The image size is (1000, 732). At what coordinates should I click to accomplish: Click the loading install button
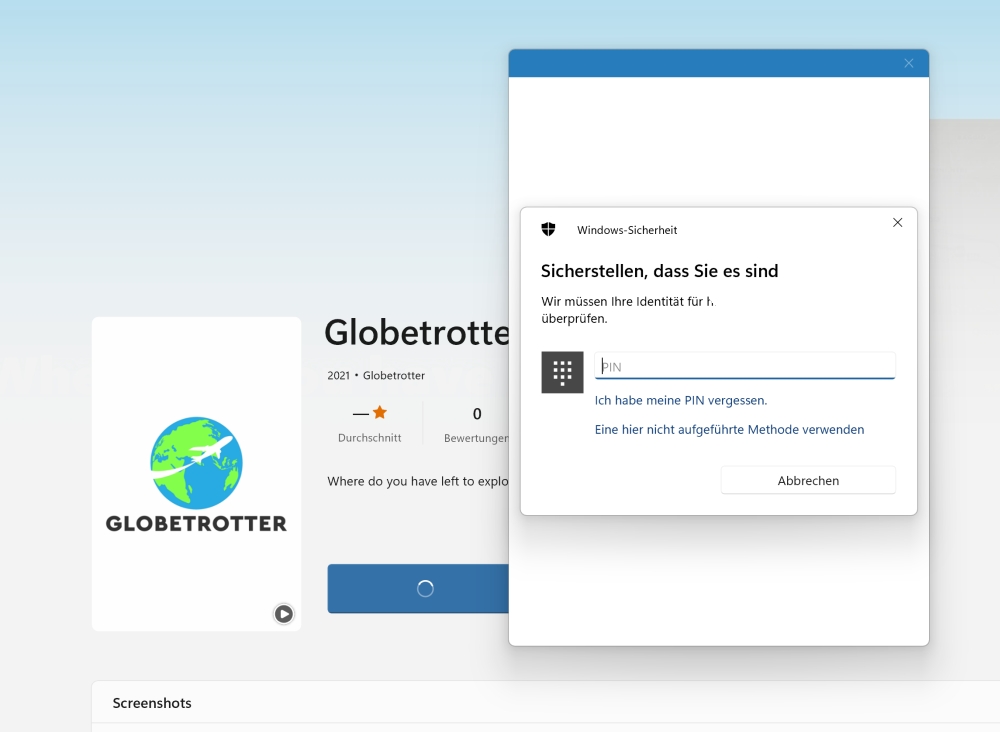pos(418,589)
